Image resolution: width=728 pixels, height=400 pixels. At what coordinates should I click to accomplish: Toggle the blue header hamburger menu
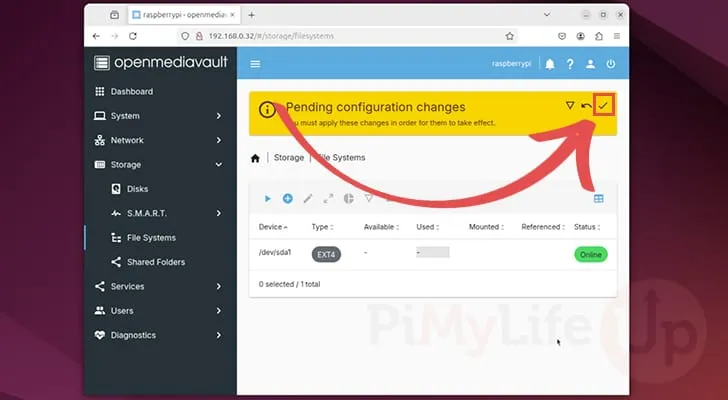pyautogui.click(x=255, y=64)
